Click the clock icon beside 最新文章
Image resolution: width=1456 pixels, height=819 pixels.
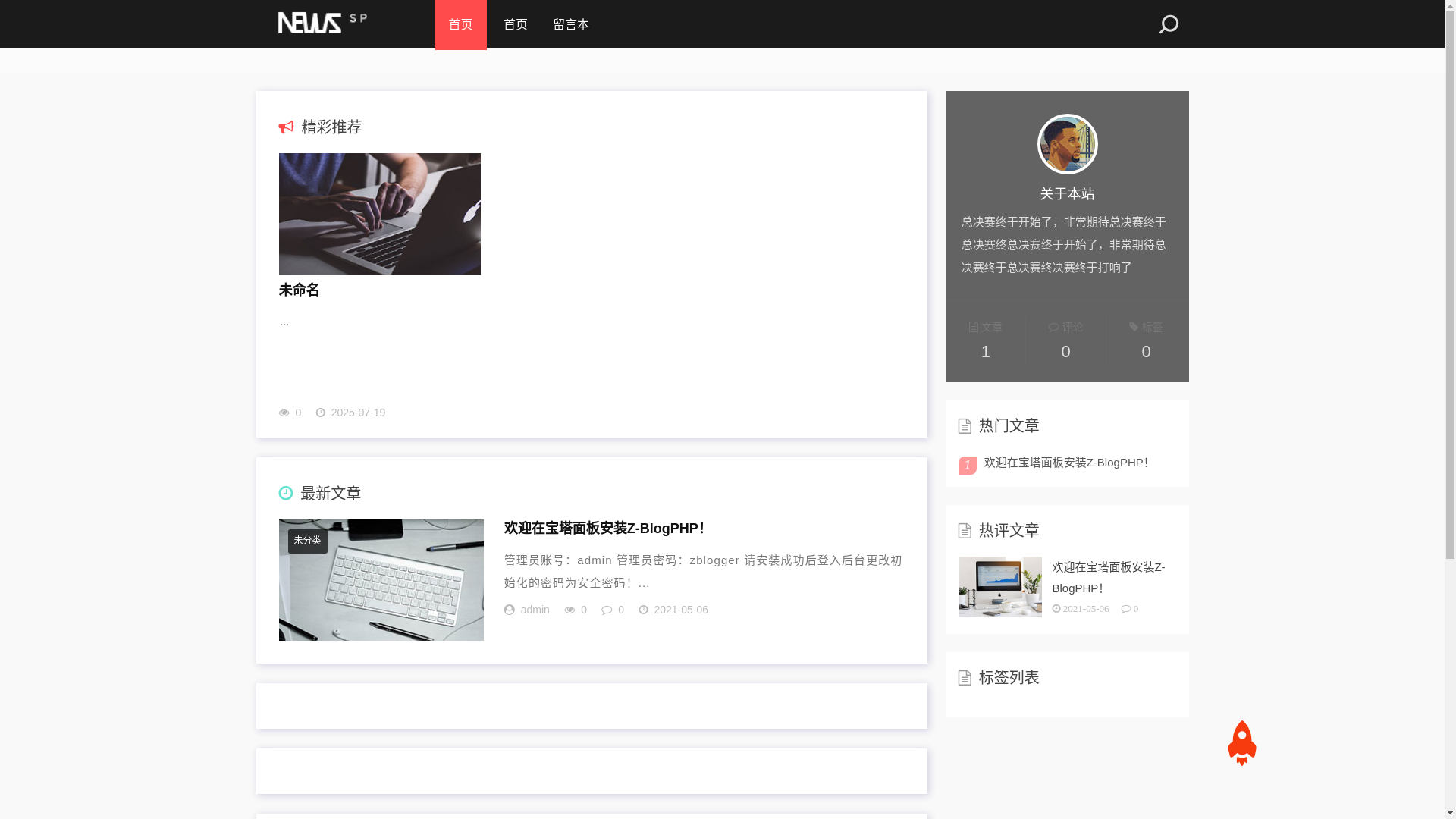point(286,493)
